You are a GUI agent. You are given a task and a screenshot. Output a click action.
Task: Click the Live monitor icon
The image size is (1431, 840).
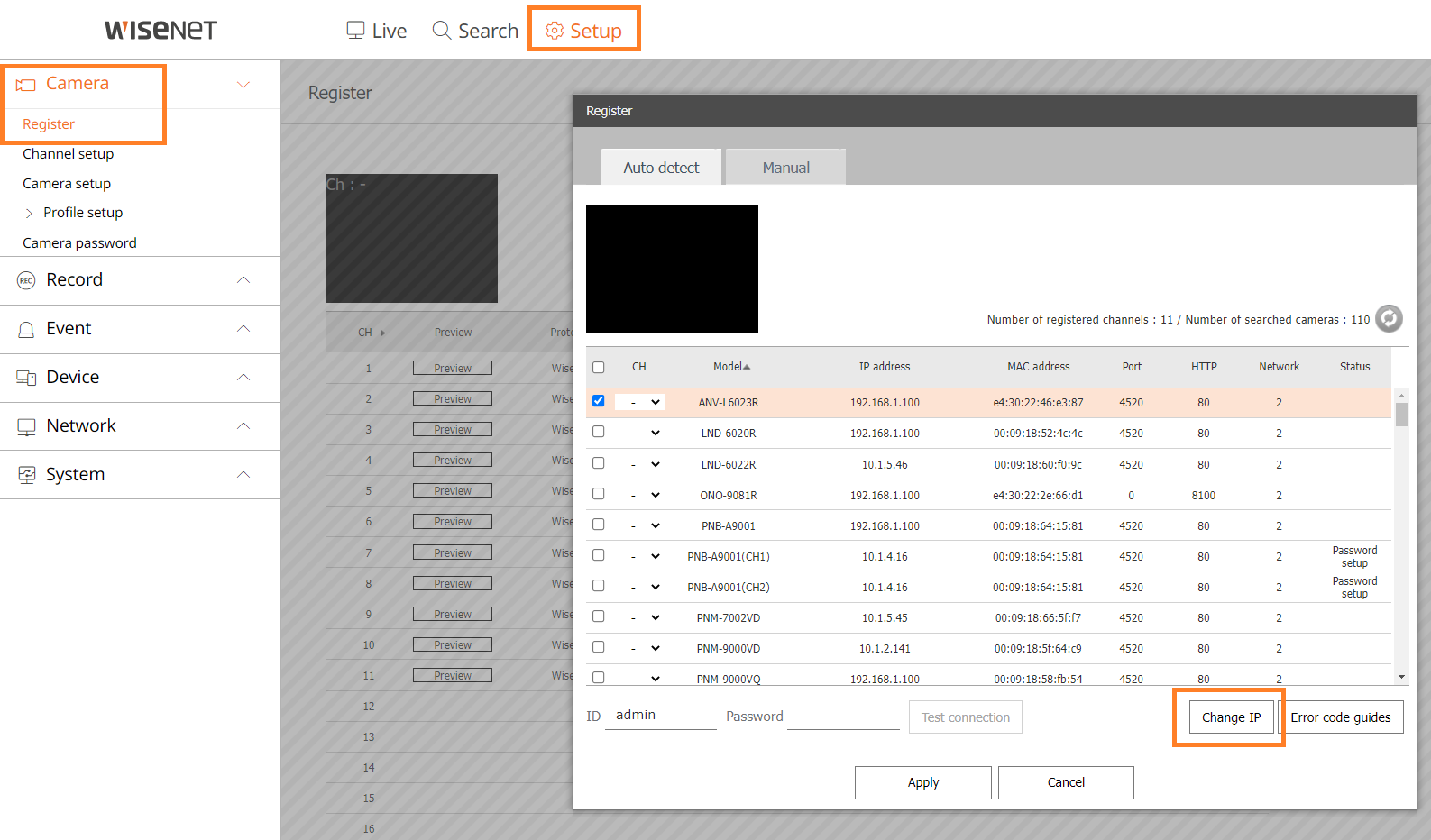356,31
